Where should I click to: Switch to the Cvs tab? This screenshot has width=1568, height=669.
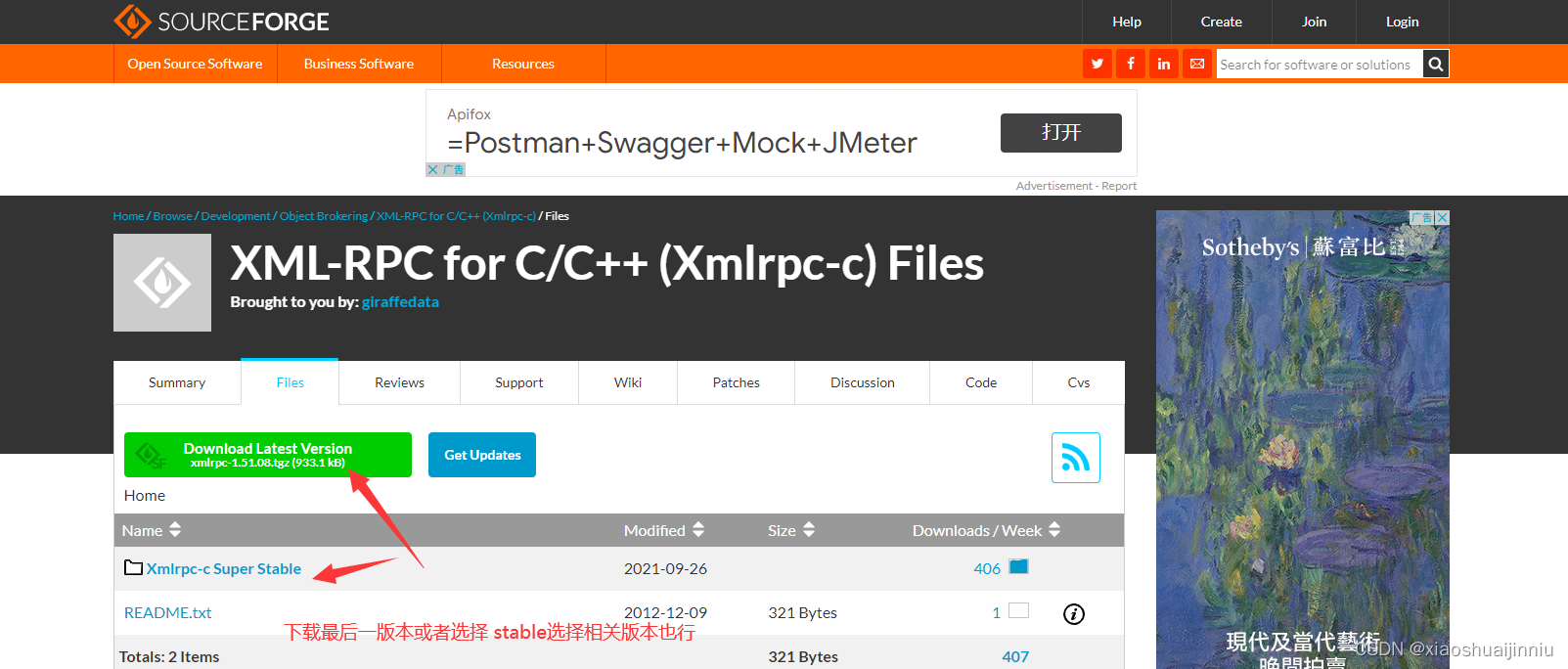(1079, 382)
